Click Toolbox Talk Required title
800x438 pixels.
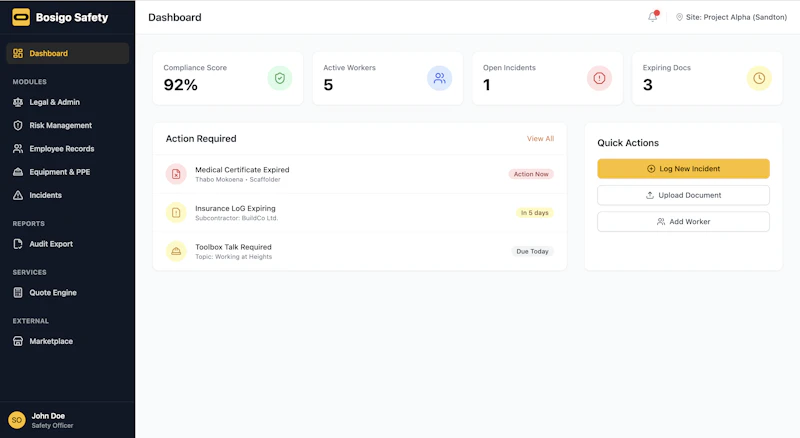point(233,247)
